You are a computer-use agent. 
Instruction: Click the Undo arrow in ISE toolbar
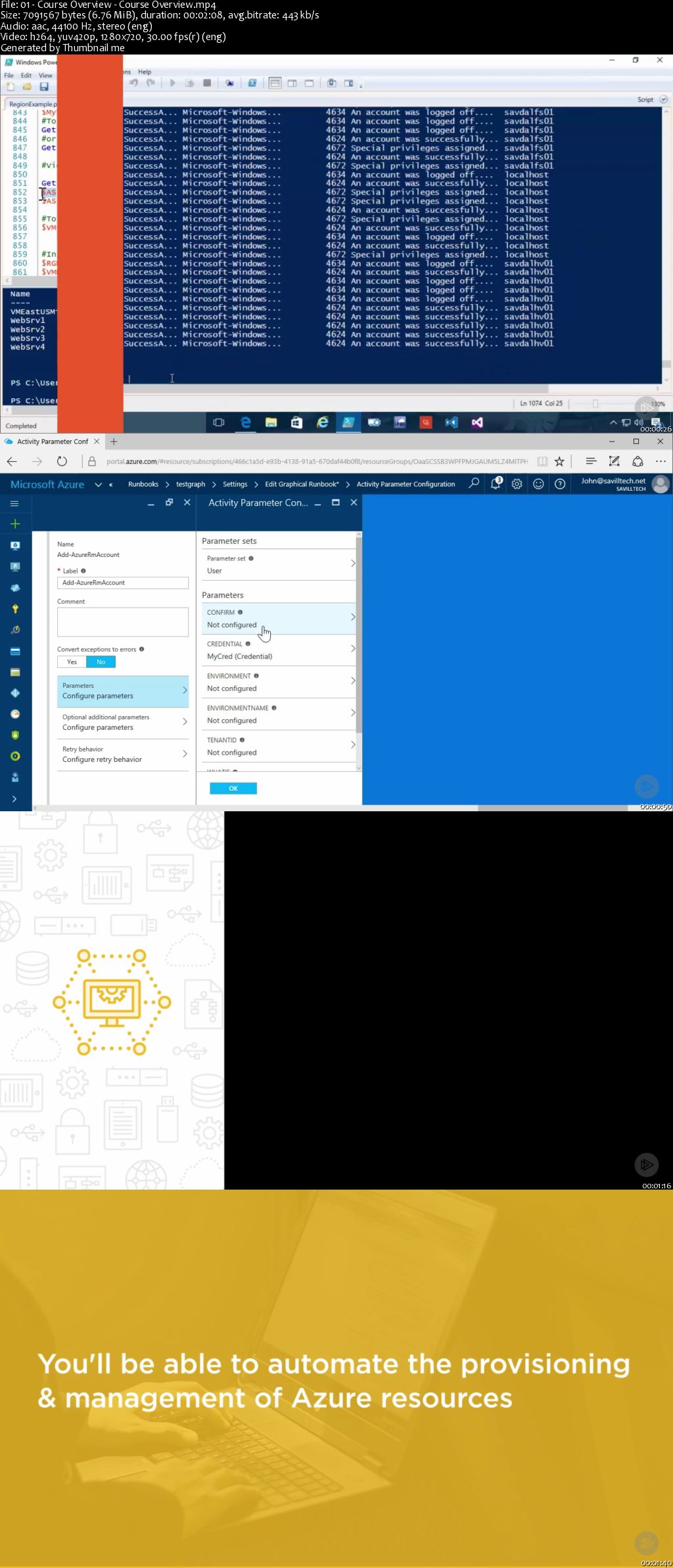(x=134, y=83)
